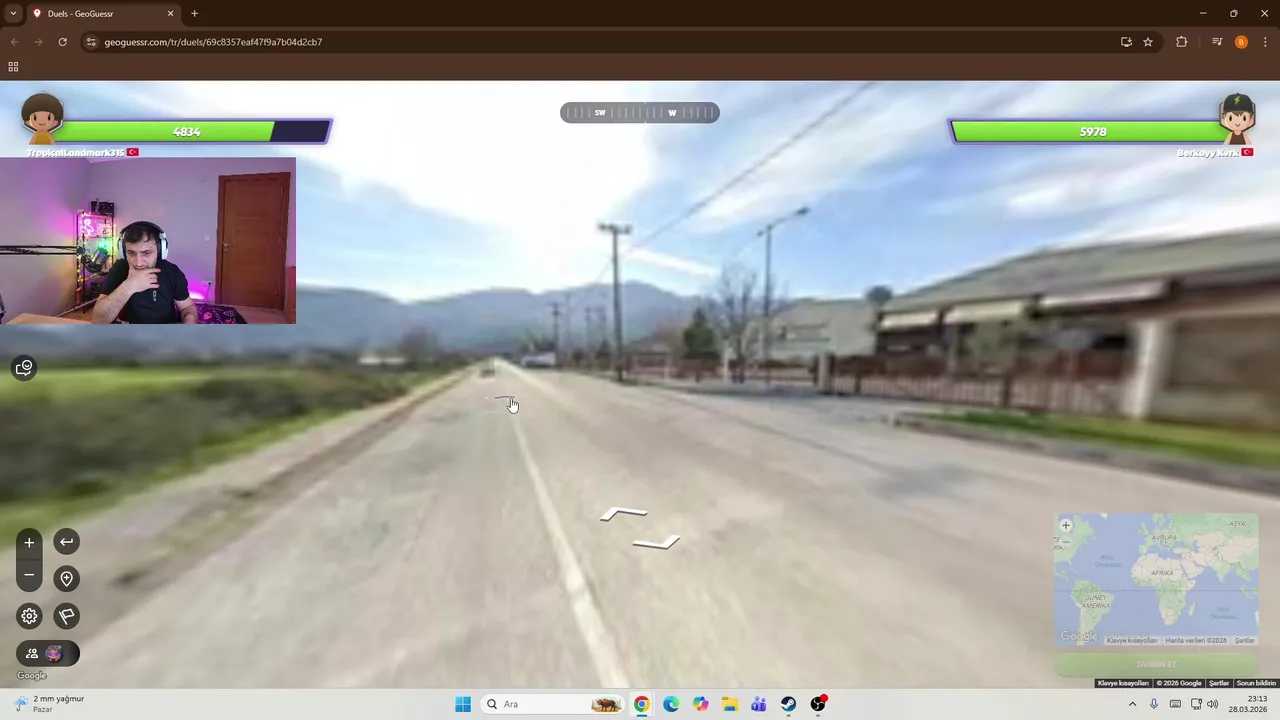Bookmark this page with the star icon

[1148, 42]
